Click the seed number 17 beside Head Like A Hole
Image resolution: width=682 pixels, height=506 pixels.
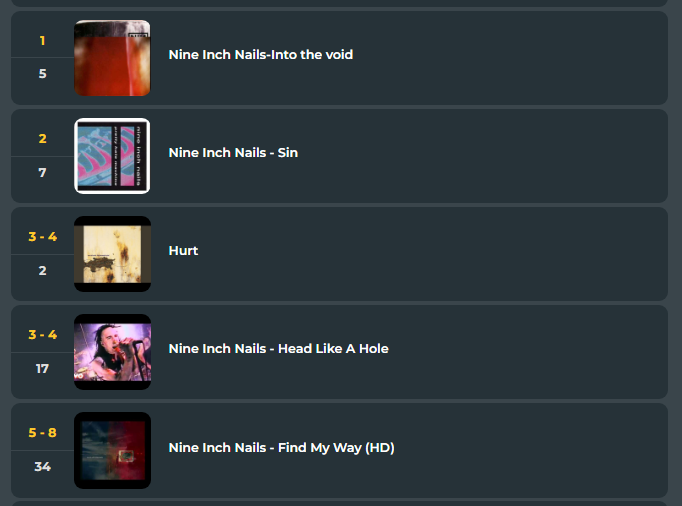pos(42,369)
